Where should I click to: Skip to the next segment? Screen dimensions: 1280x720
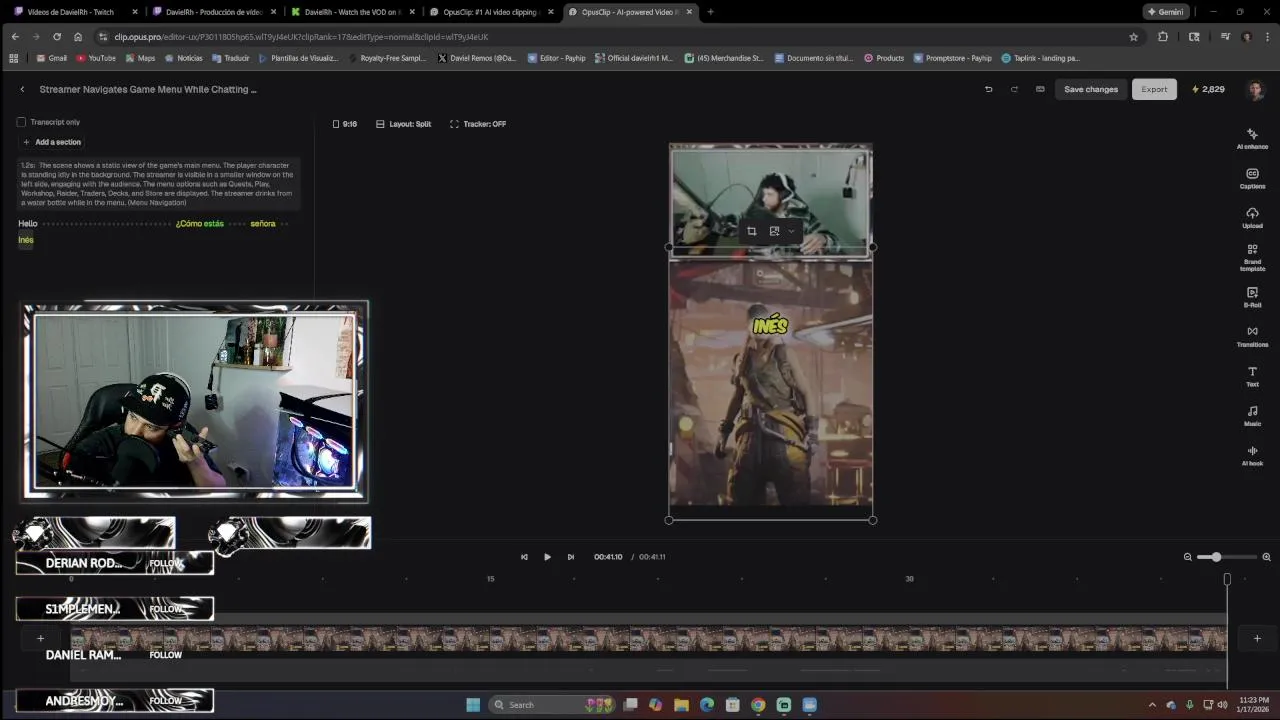[x=571, y=557]
